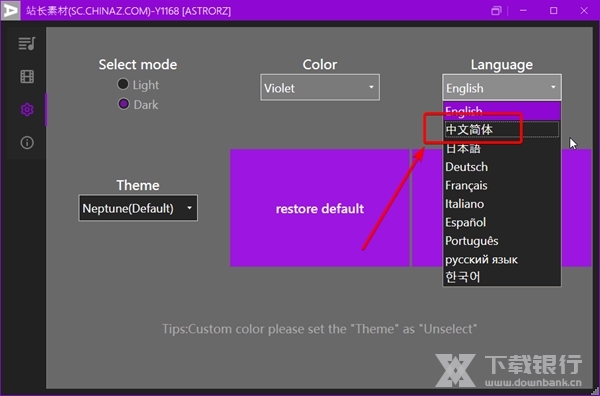Open the Violet color dropdown
This screenshot has height=396, width=600.
coord(320,88)
